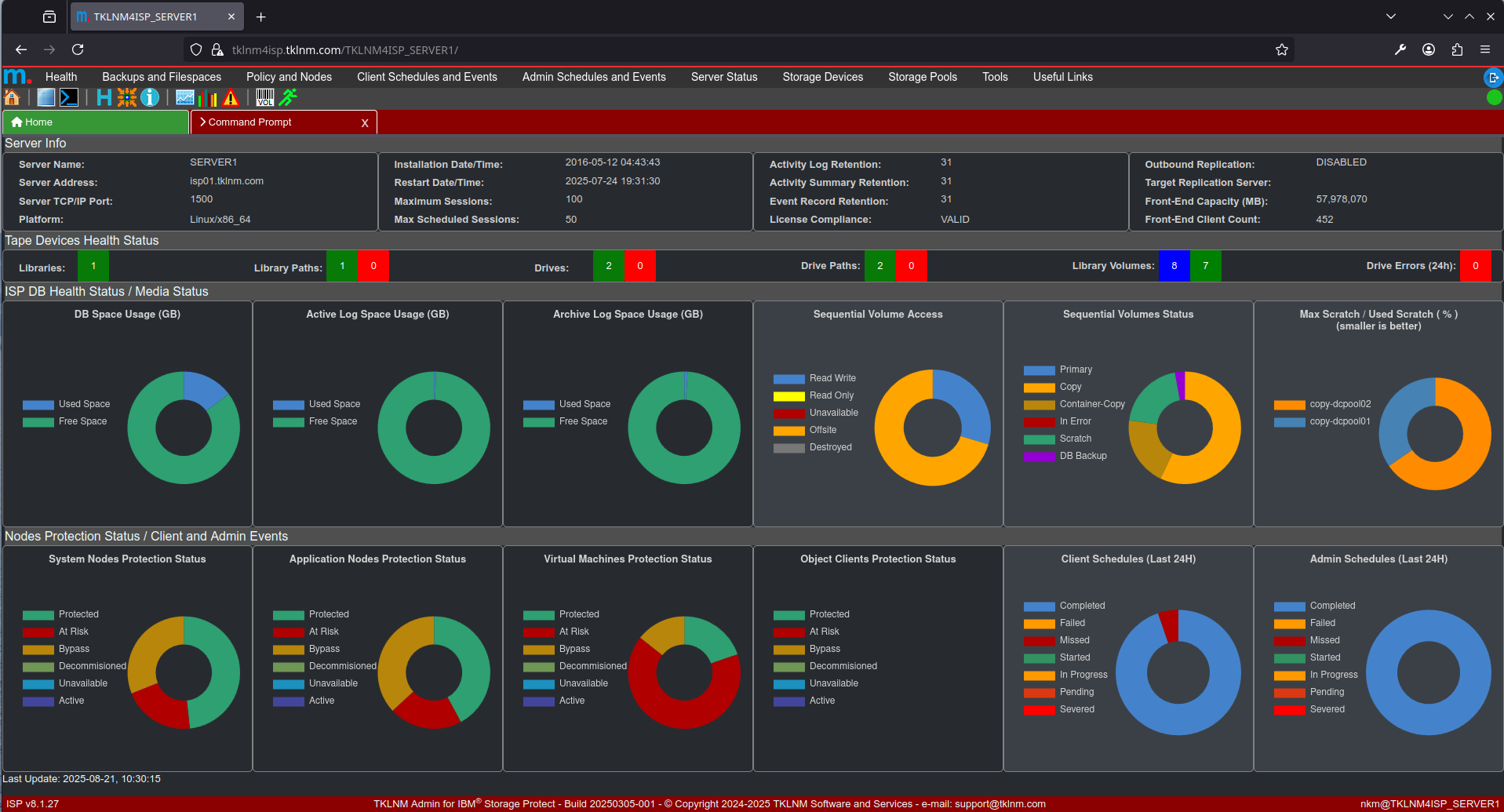Expand the browser's list all tabs chevron
Screen dimensions: 1504x812
point(1390,16)
